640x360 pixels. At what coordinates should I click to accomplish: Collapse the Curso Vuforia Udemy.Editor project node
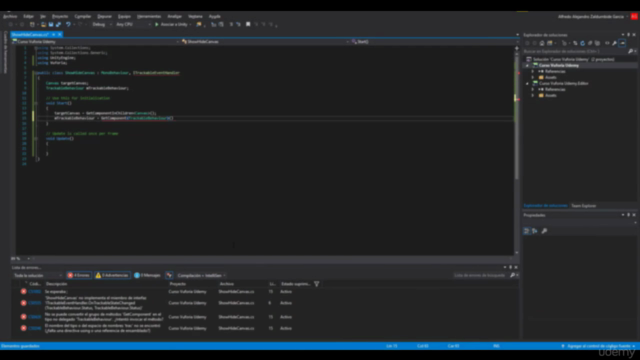527,83
